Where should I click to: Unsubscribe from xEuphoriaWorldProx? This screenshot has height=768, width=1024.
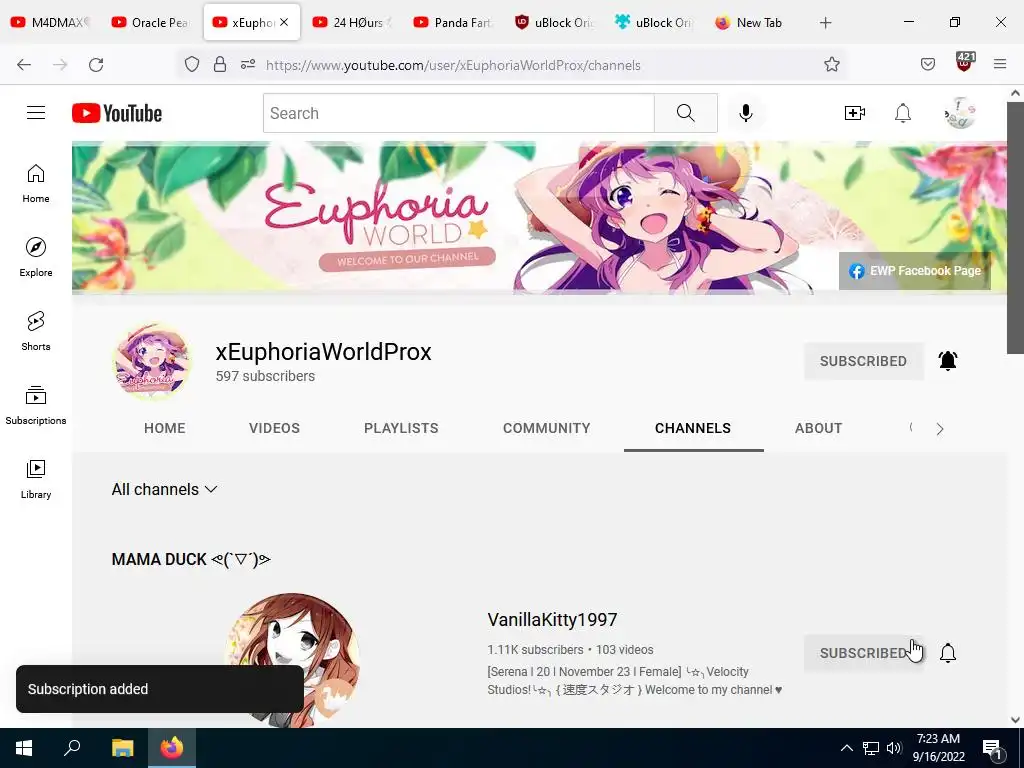click(863, 361)
